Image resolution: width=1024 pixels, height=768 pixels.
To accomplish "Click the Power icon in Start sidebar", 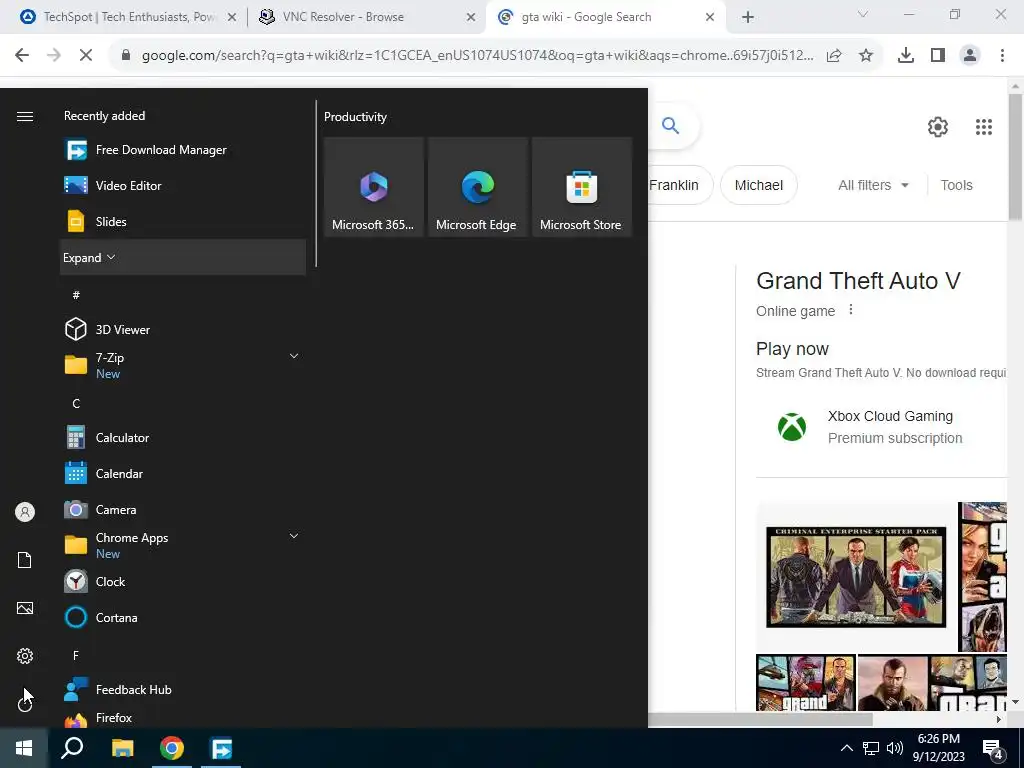I will click(25, 703).
